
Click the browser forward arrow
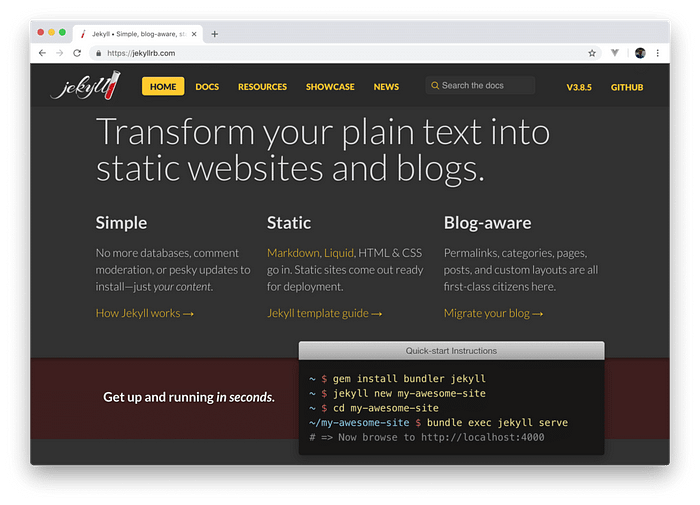coord(60,53)
